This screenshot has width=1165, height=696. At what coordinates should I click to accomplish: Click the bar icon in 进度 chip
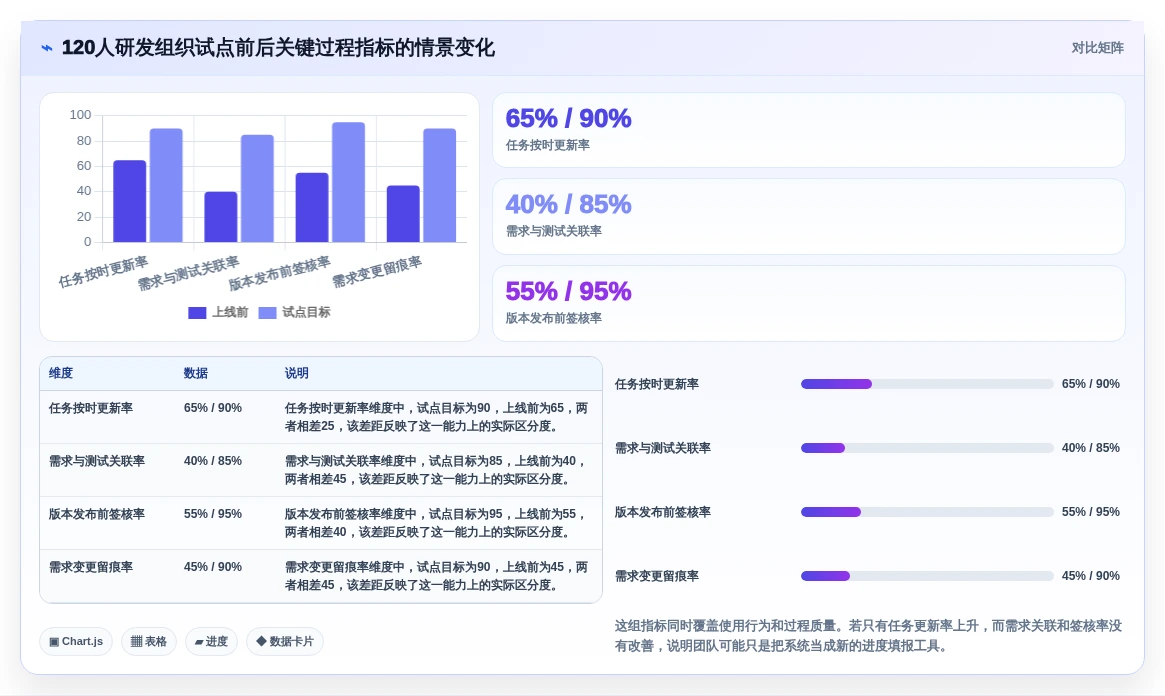point(199,642)
